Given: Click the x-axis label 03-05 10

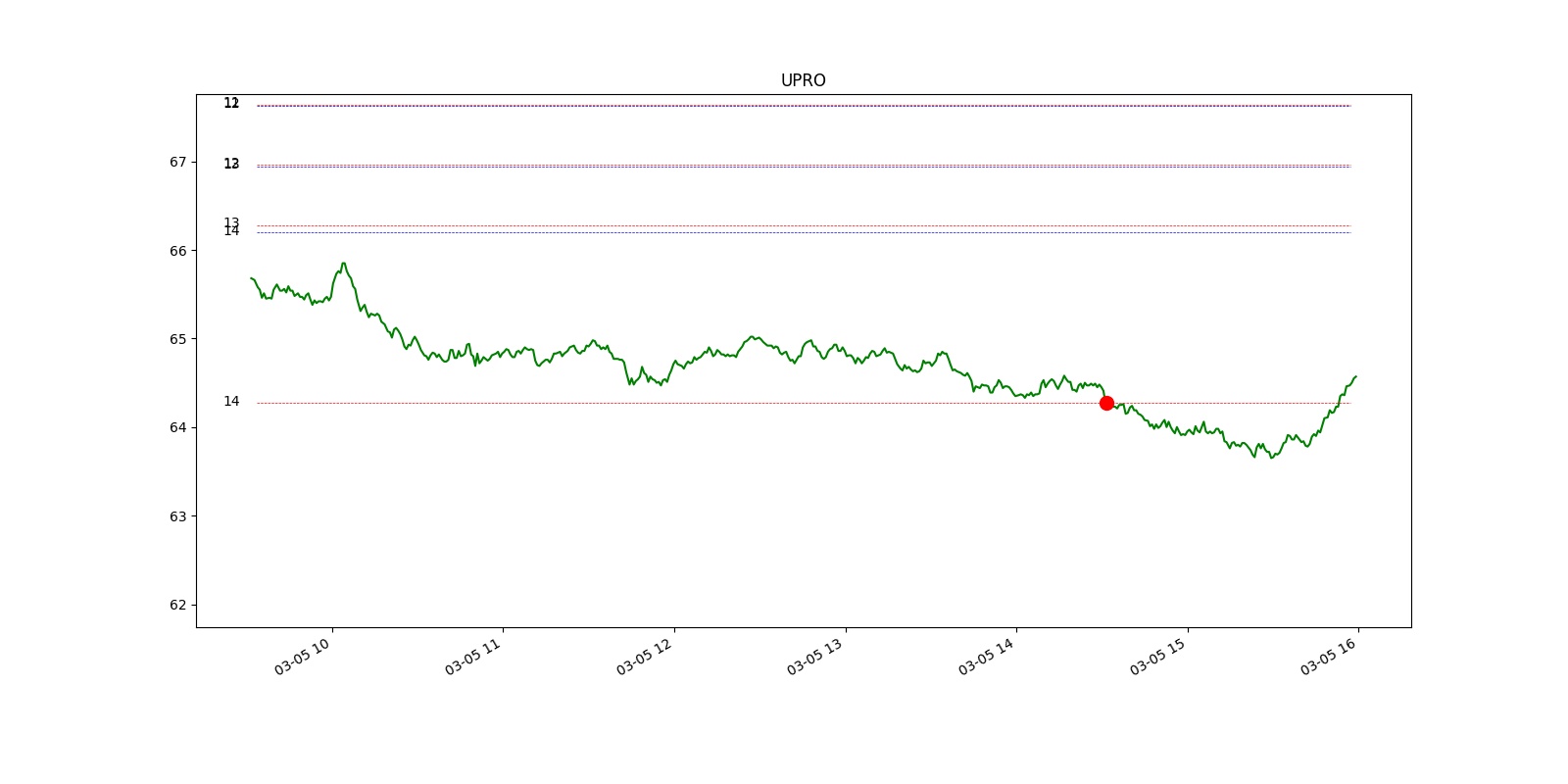Looking at the screenshot, I should tap(304, 656).
